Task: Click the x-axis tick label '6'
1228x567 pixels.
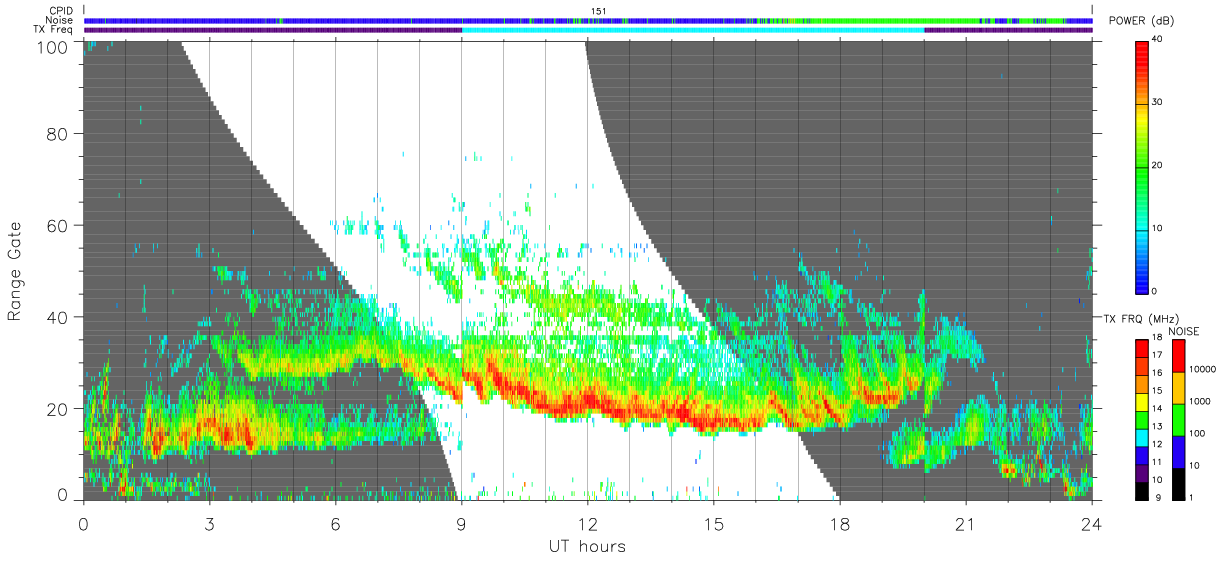Action: [x=335, y=524]
